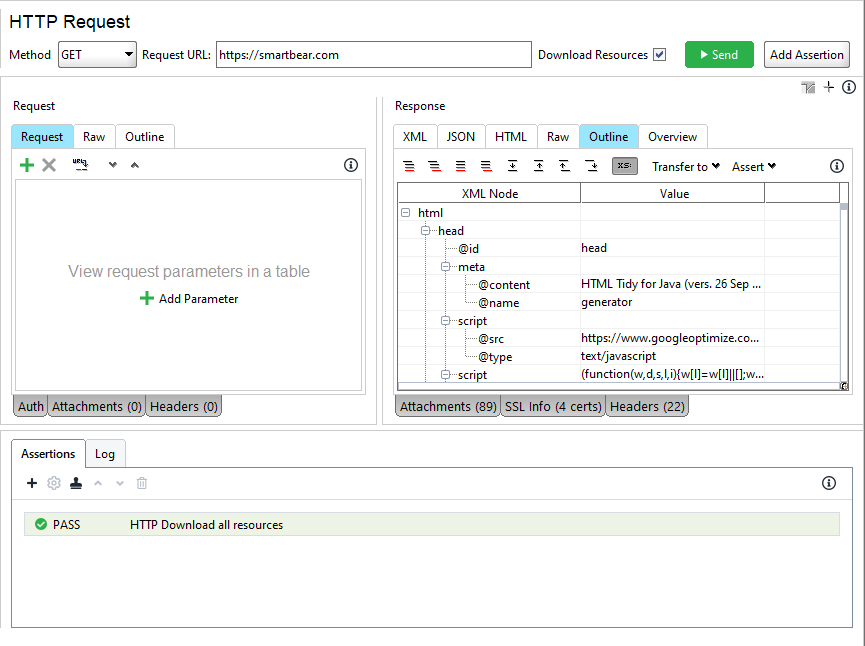Open the Auth bottom tab
Viewport: 865px width, 646px height.
30,407
